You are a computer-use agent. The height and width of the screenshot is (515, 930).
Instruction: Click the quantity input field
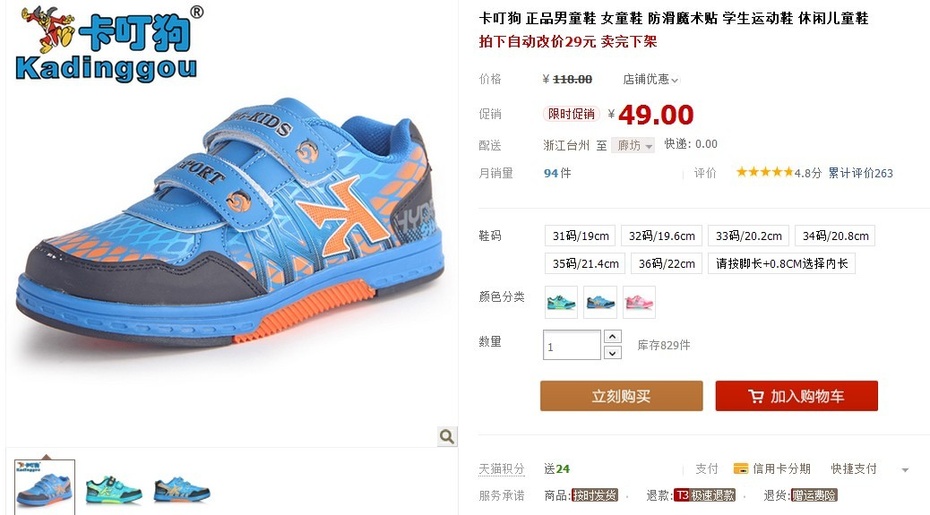point(572,345)
